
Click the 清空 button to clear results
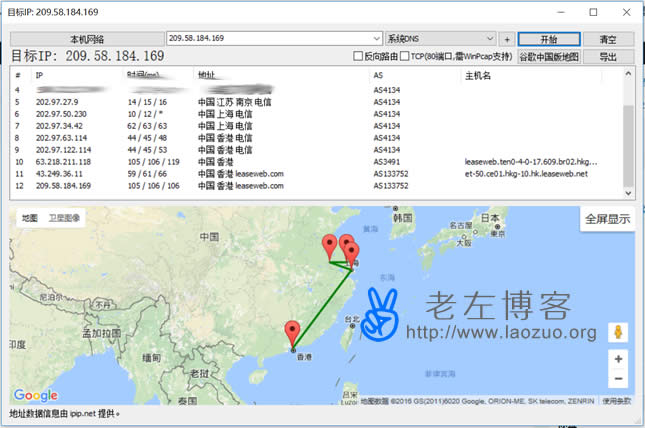click(608, 38)
